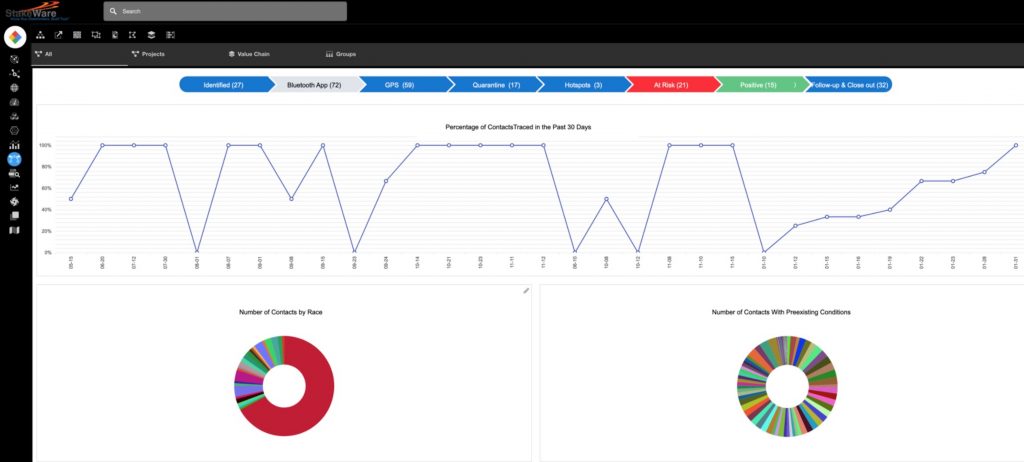This screenshot has width=1024, height=462.
Task: Click the external link icon in toolbar
Action: (58, 34)
